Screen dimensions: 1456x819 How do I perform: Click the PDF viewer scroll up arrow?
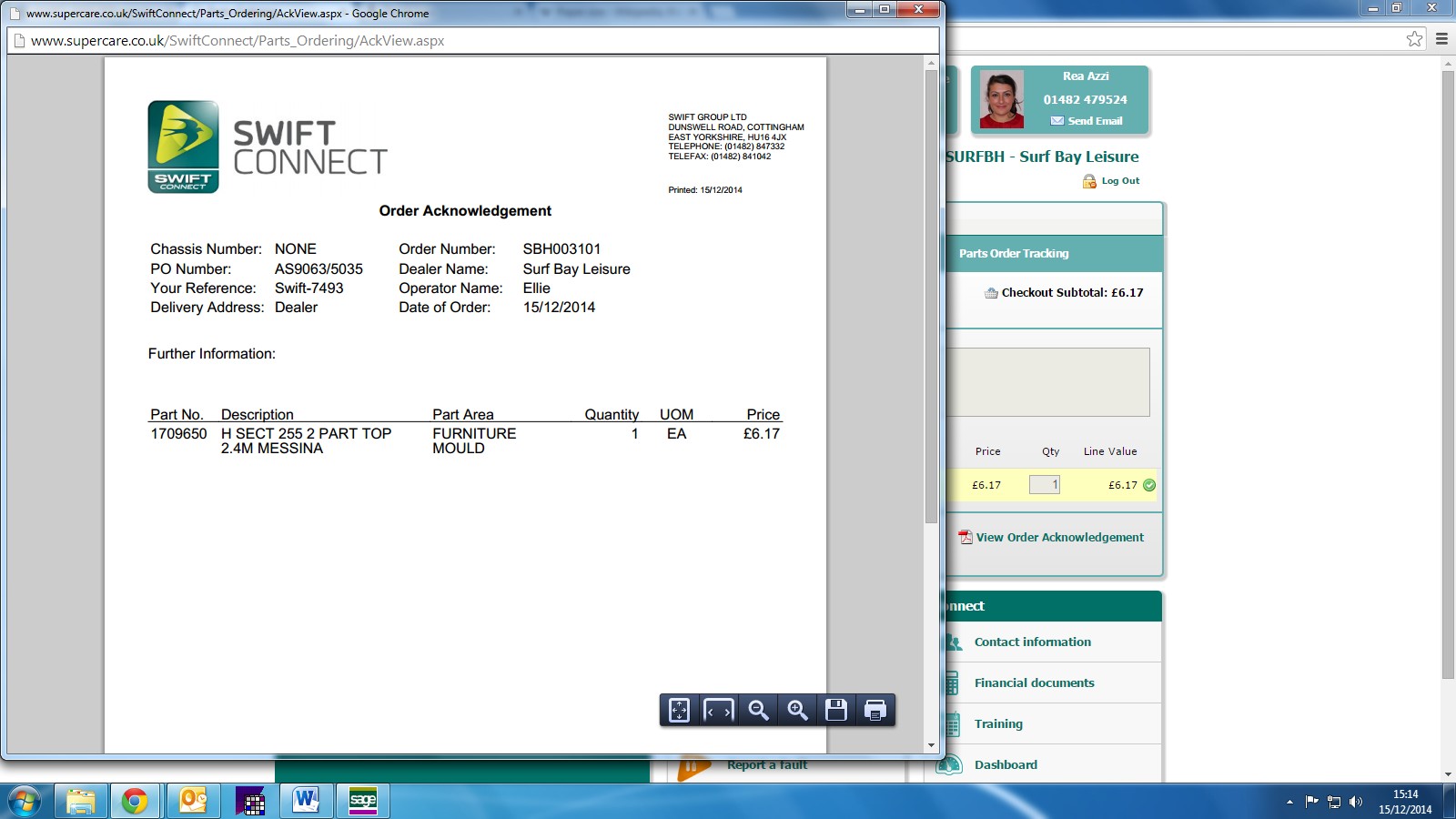931,63
